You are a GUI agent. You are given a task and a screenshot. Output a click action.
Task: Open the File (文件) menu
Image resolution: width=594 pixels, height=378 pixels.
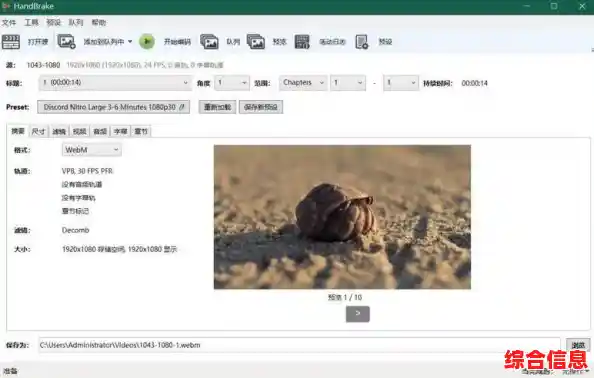(9, 23)
